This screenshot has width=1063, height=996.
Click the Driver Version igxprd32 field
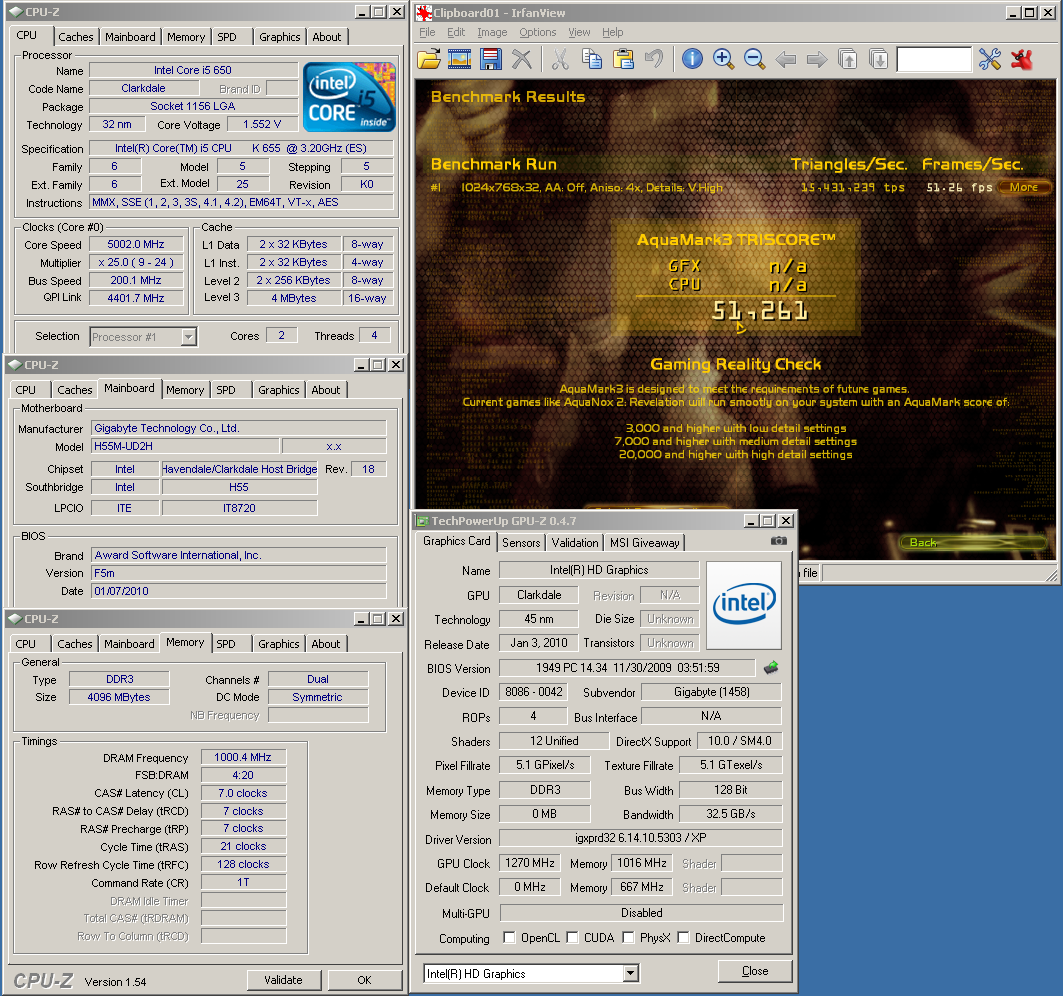pyautogui.click(x=641, y=838)
